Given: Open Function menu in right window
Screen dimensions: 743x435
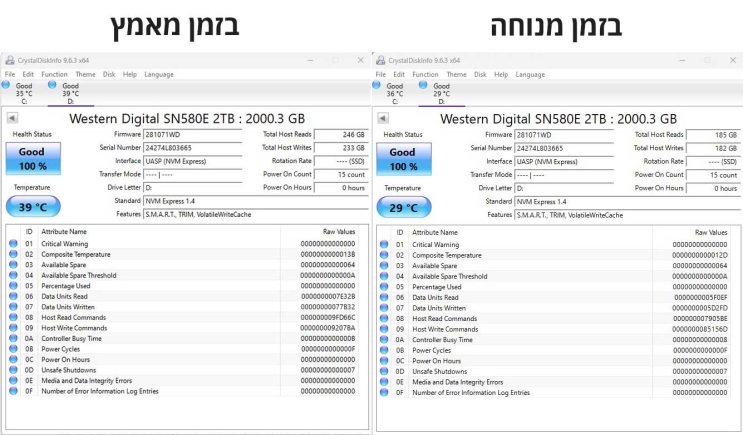Looking at the screenshot, I should (425, 74).
